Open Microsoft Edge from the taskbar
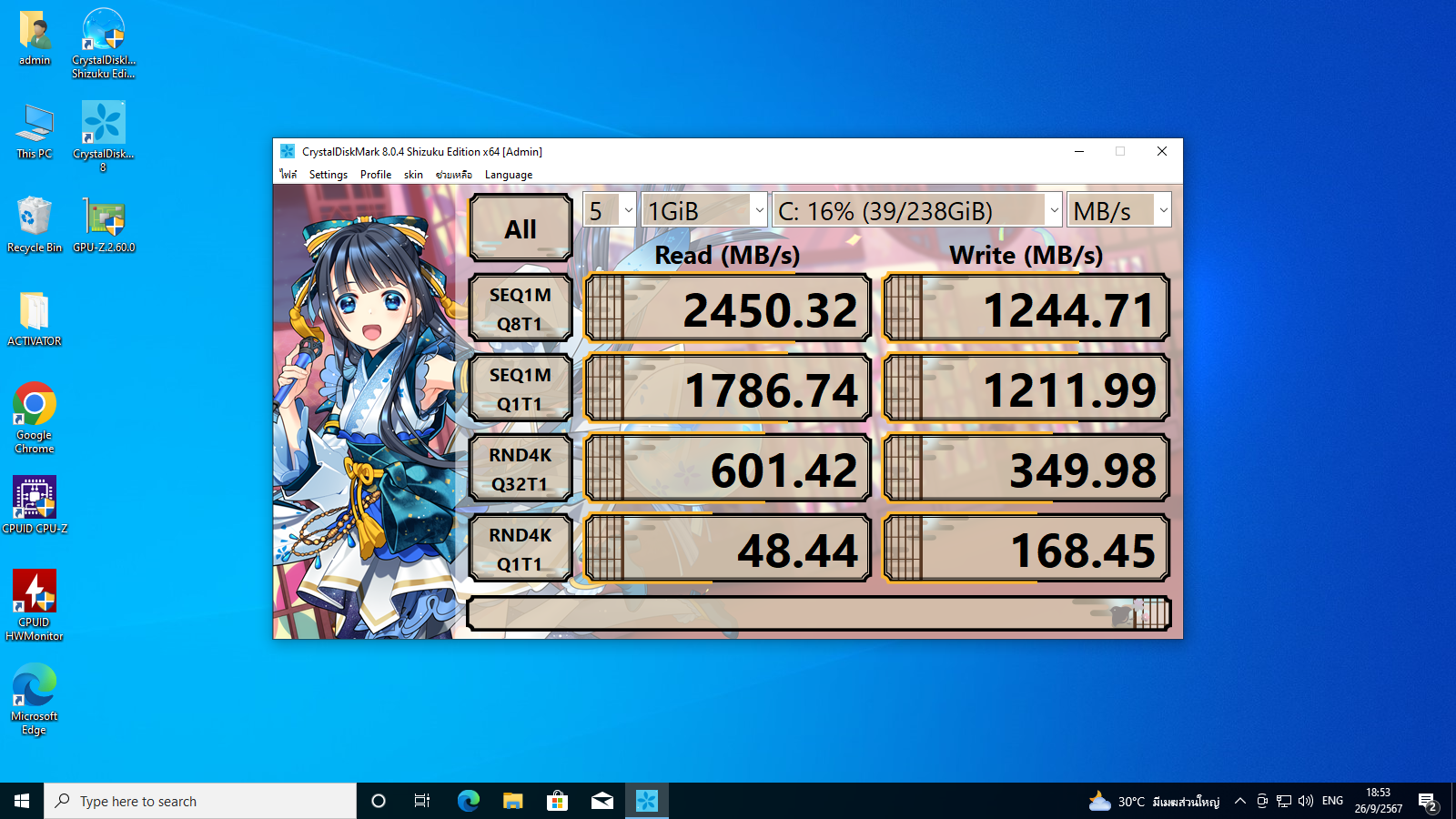The image size is (1456, 819). coord(468,801)
